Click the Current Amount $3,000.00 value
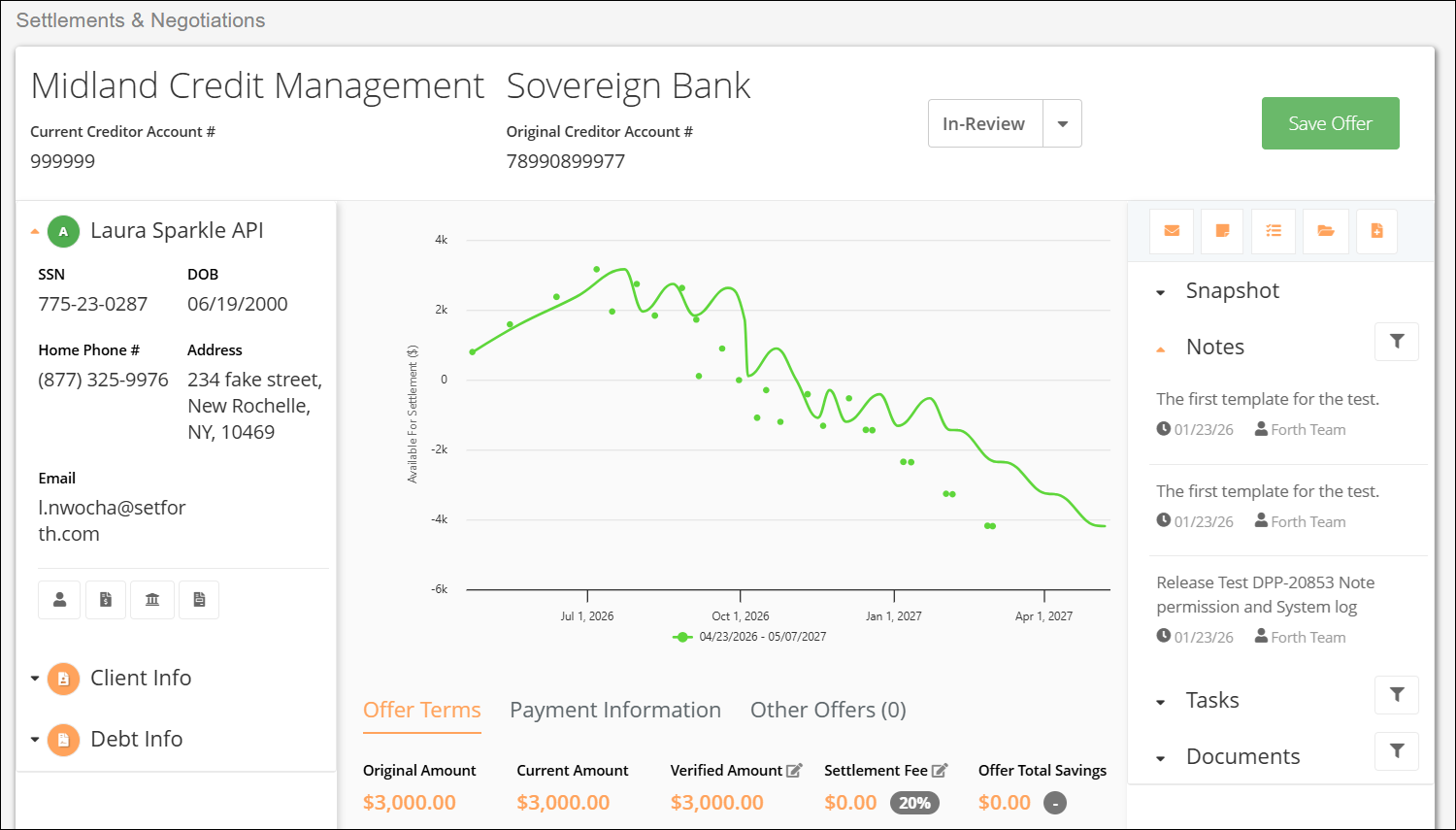Image resolution: width=1456 pixels, height=830 pixels. tap(563, 803)
